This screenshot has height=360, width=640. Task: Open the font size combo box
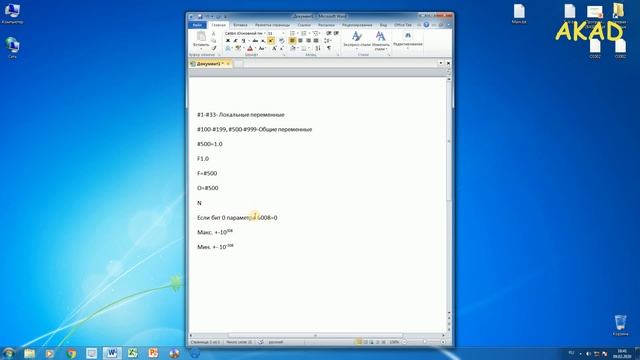tap(276, 33)
